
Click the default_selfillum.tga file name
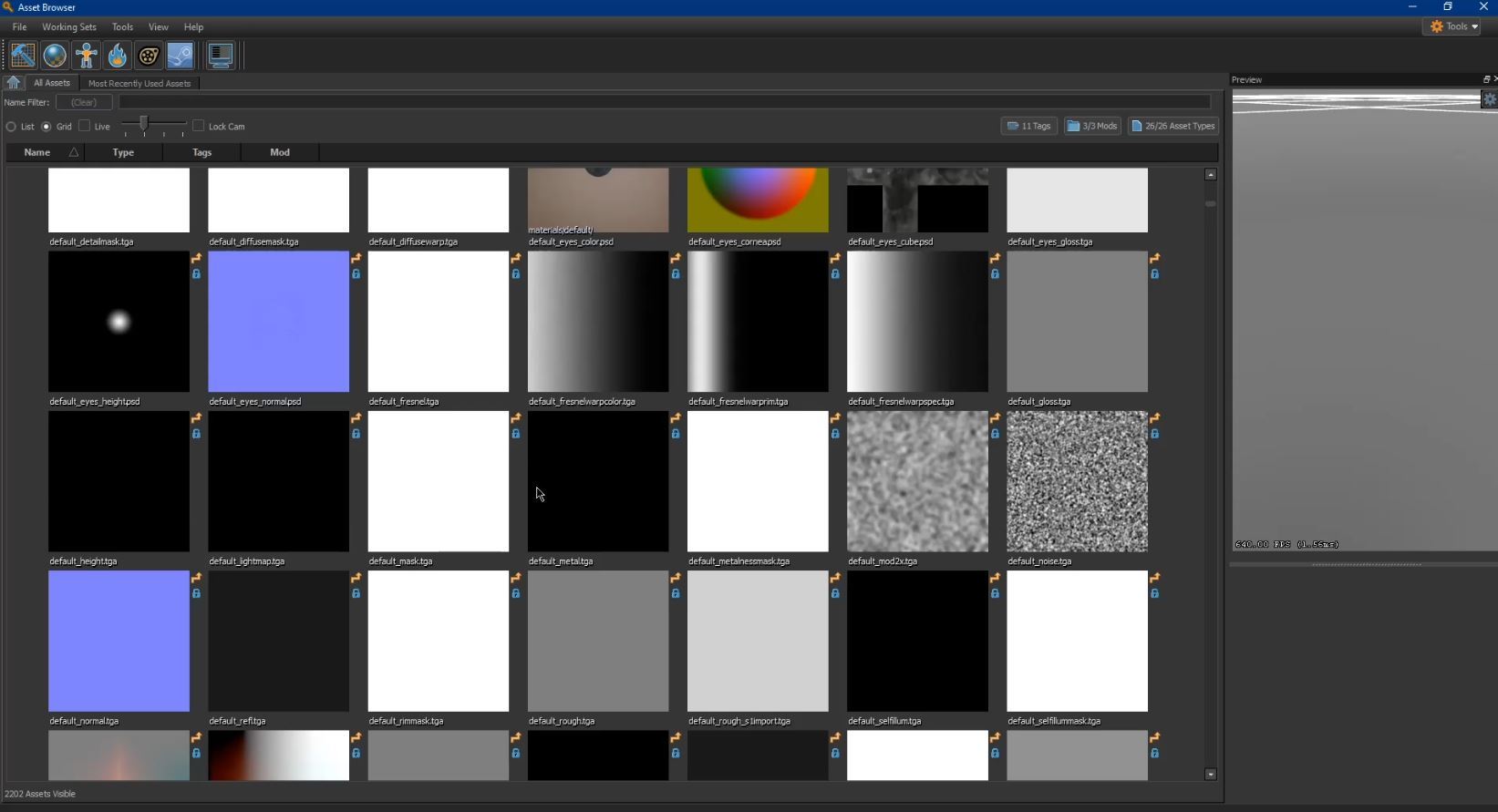point(884,721)
